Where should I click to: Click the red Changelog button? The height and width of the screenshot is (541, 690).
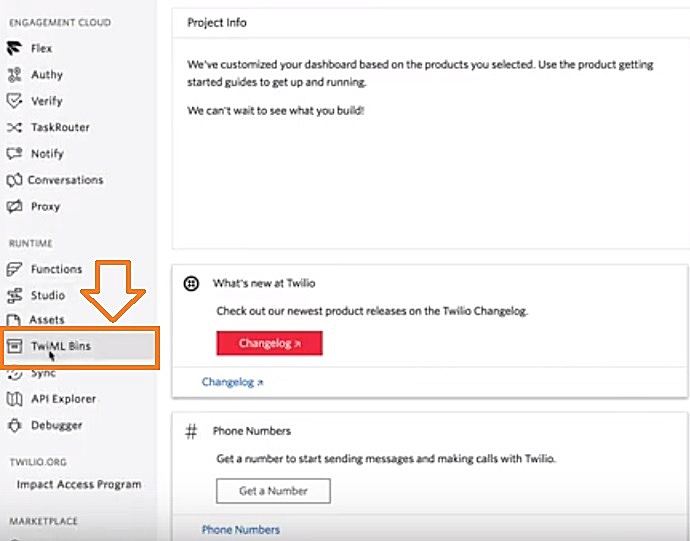[x=269, y=343]
